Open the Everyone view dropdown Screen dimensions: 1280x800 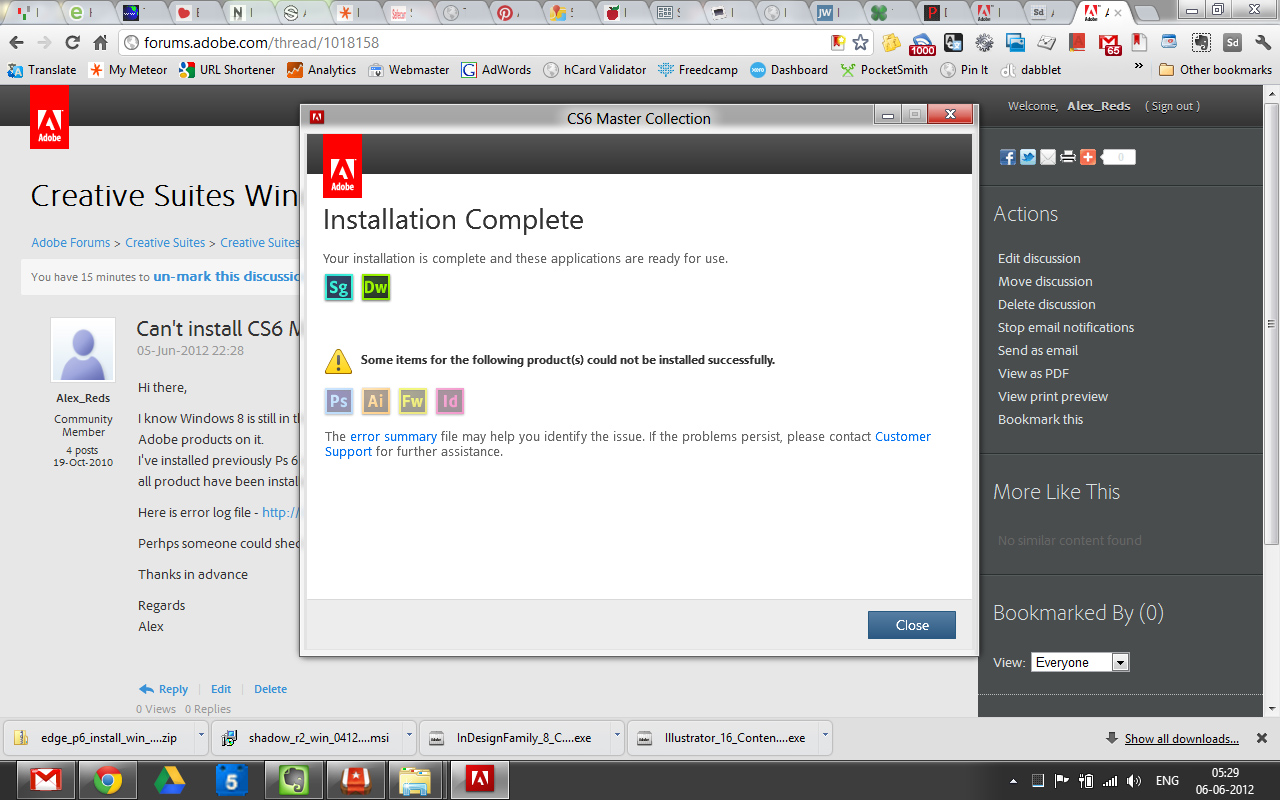1080,662
